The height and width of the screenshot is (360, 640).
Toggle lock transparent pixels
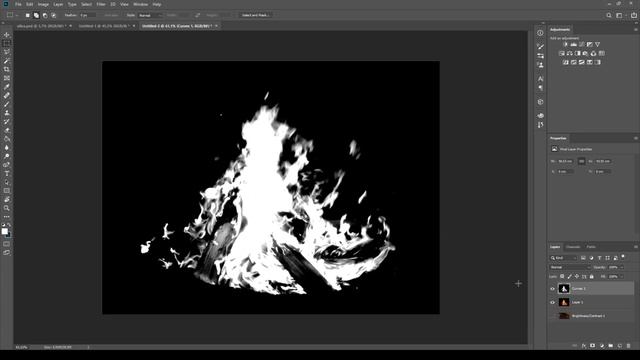[562, 276]
